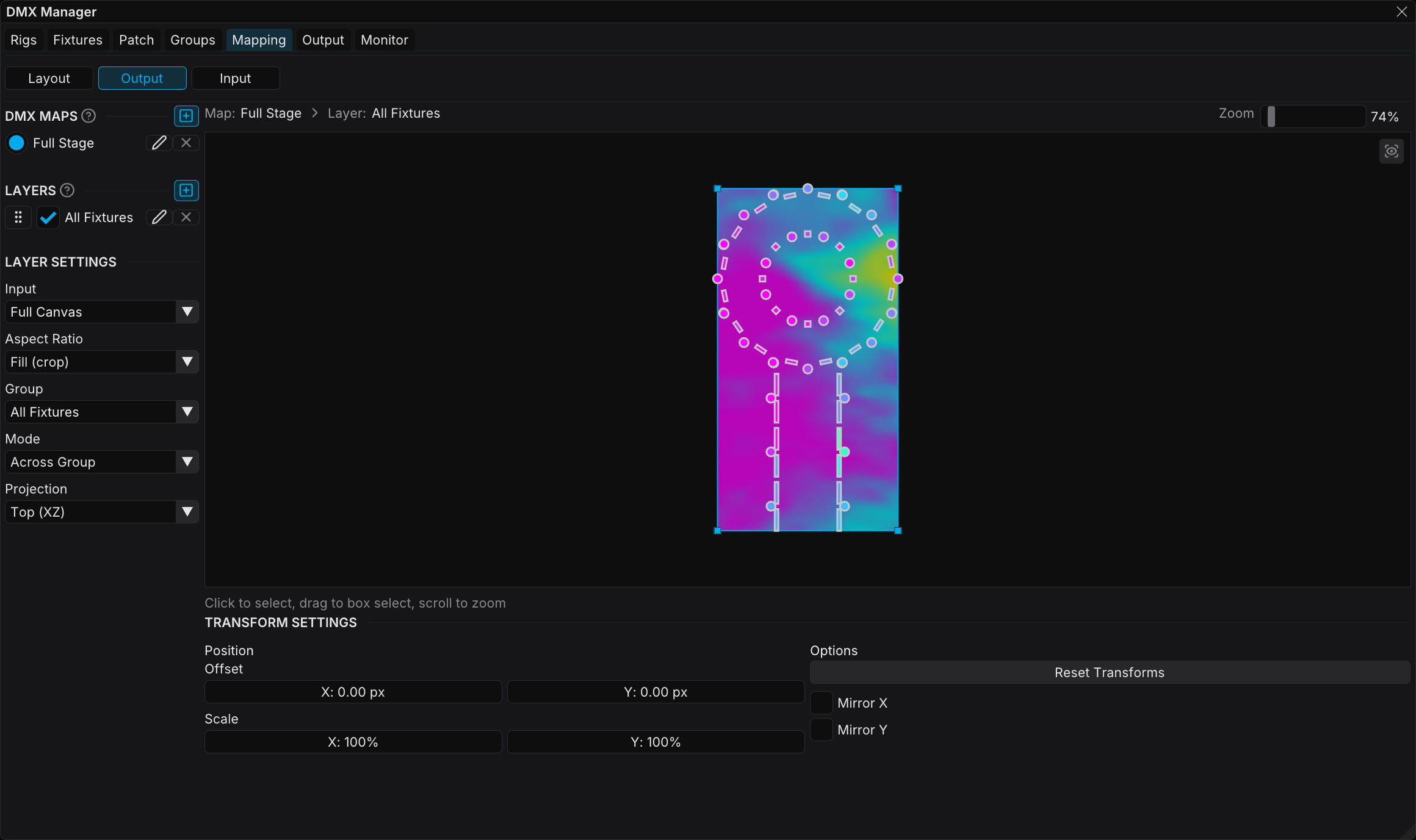This screenshot has width=1416, height=840.
Task: Click the Scale Y value field
Action: coord(656,742)
